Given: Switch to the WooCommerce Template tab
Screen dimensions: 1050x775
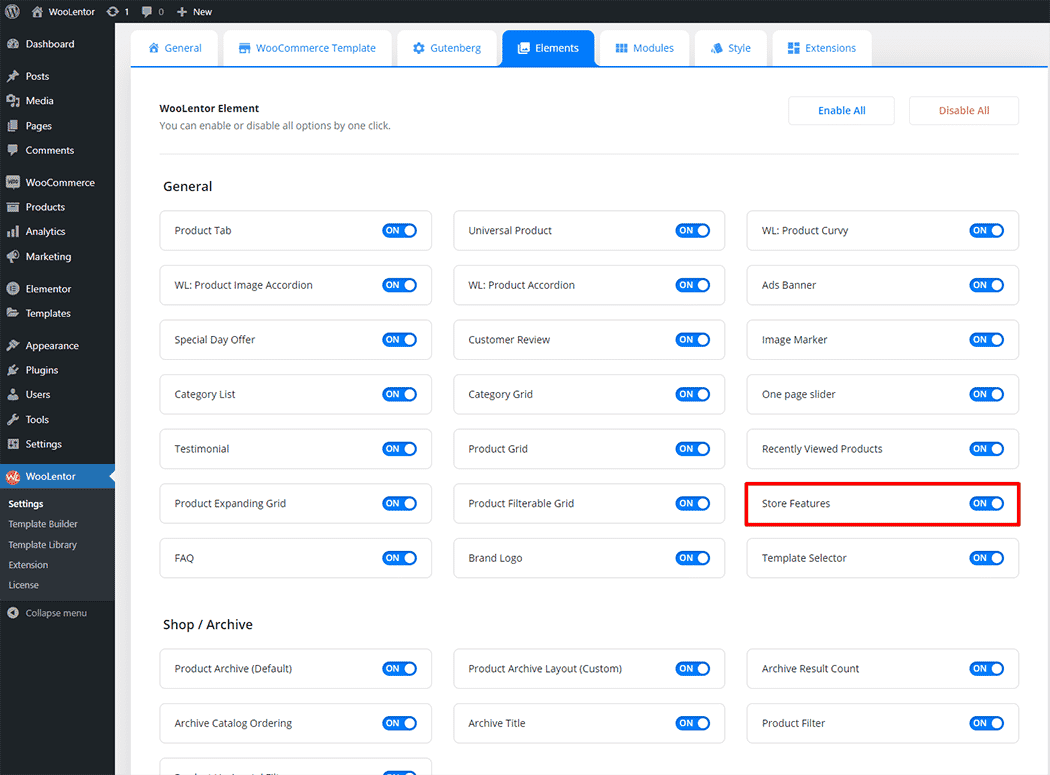Looking at the screenshot, I should [x=306, y=48].
